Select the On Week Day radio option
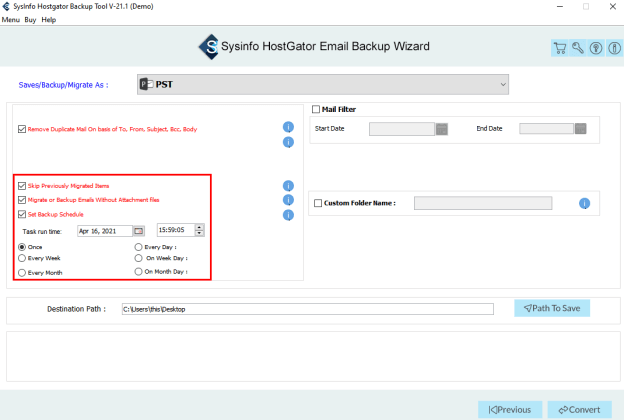 click(x=138, y=258)
